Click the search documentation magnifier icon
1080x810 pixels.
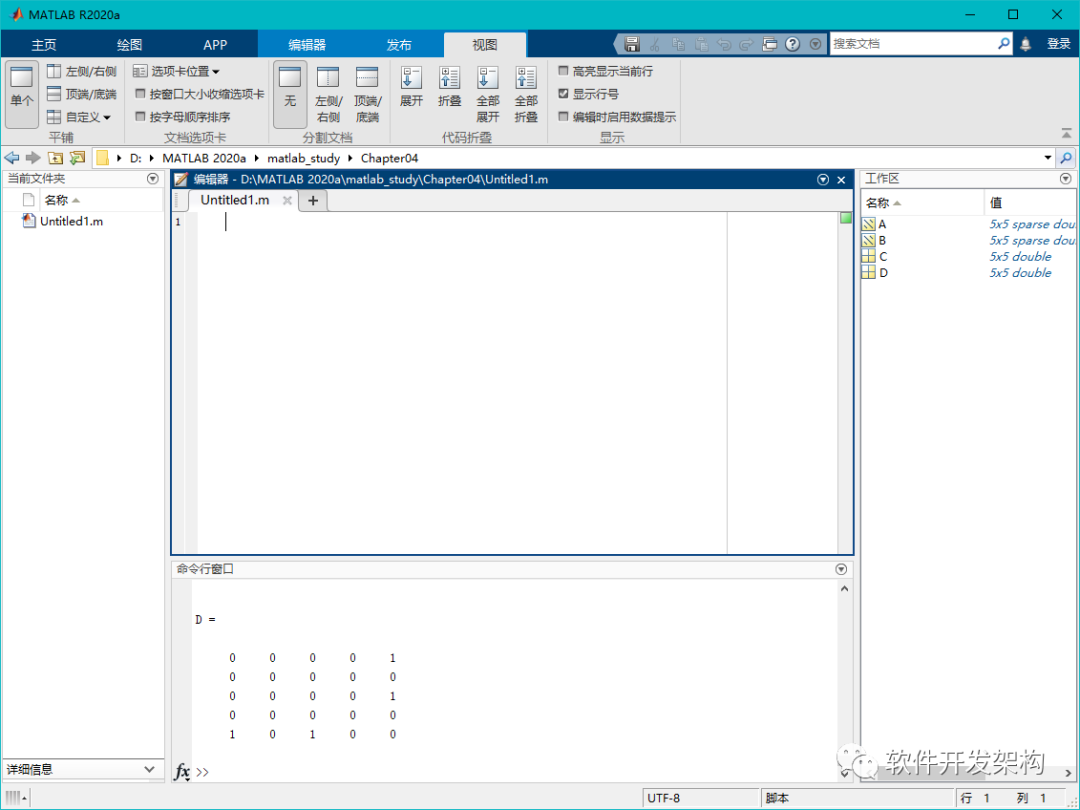click(1004, 43)
